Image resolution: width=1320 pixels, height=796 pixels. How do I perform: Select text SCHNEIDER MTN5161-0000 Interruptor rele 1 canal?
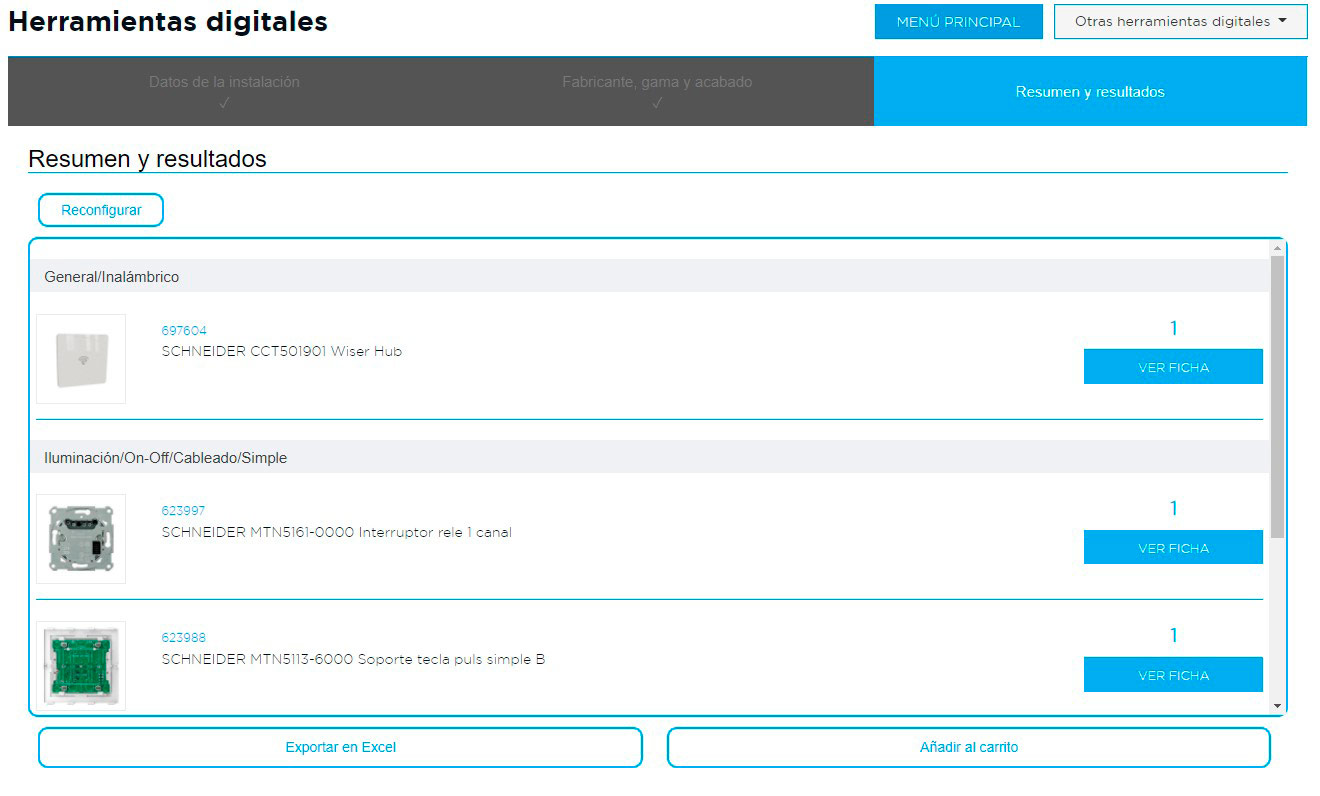[336, 532]
